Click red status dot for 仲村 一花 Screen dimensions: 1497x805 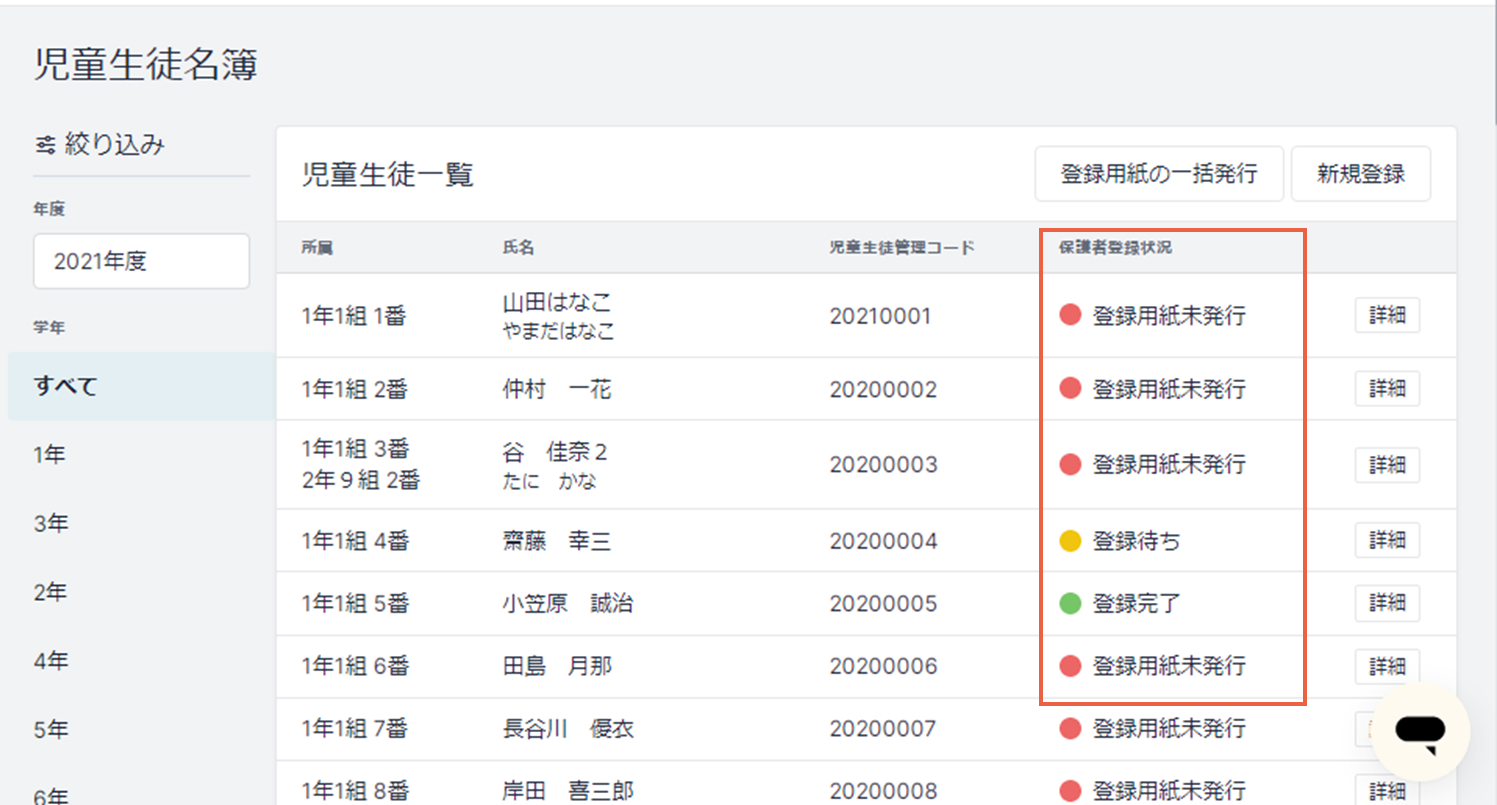click(1070, 388)
